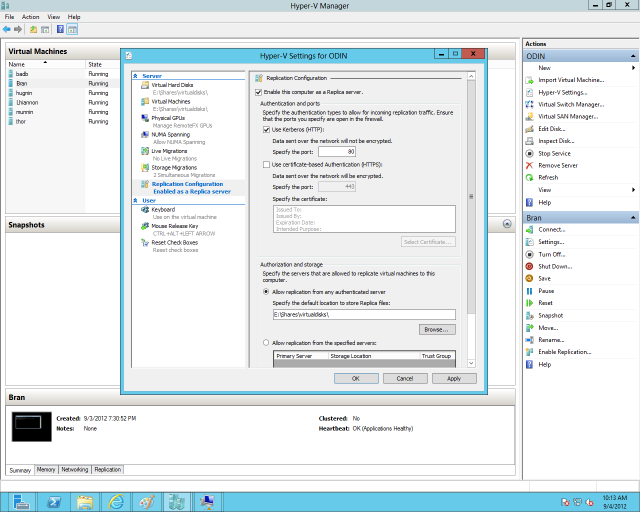Switch to the Replication tab
The image size is (640, 512).
click(x=108, y=470)
